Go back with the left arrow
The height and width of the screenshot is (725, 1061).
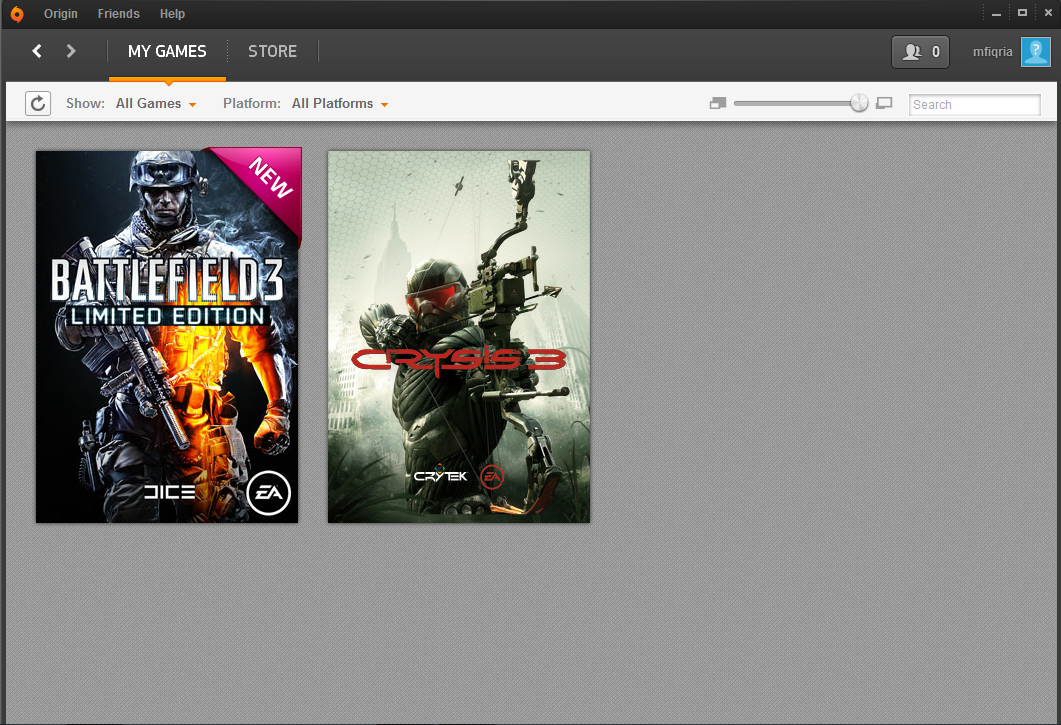click(37, 51)
